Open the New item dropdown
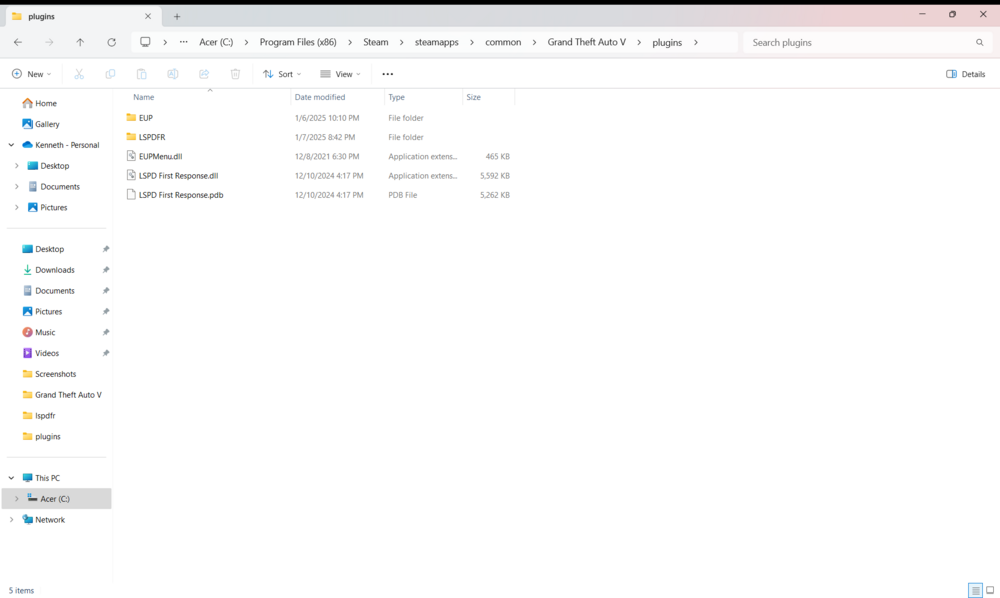This screenshot has height=598, width=1000. (31, 73)
